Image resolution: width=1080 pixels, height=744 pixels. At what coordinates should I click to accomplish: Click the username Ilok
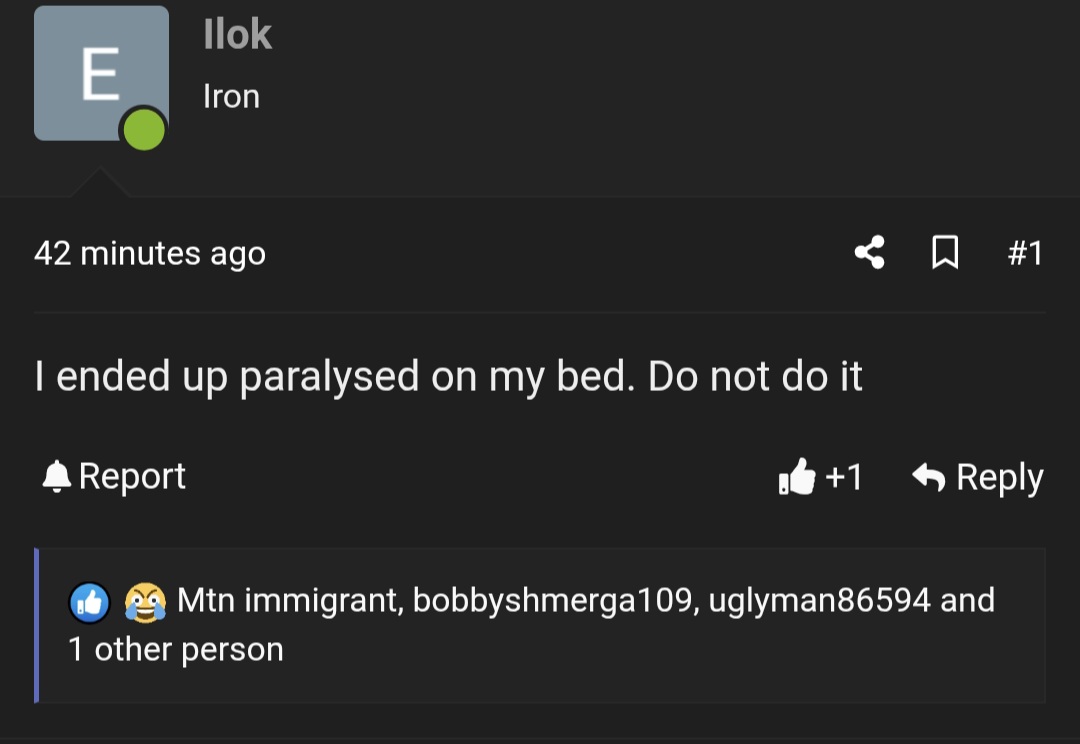click(237, 33)
